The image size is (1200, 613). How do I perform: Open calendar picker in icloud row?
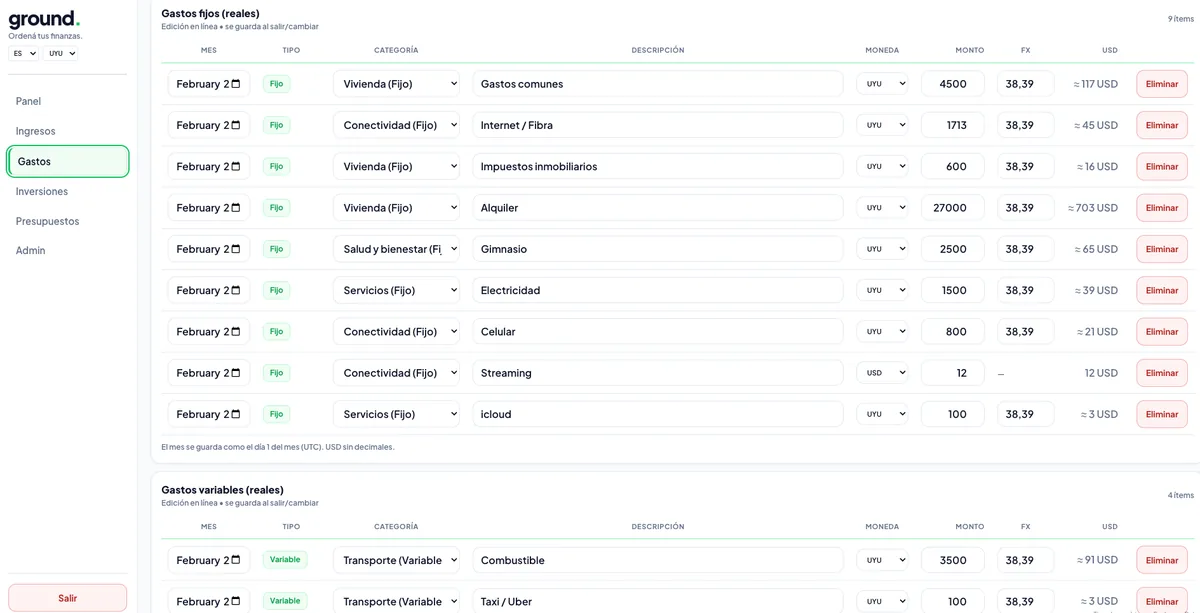click(x=236, y=414)
